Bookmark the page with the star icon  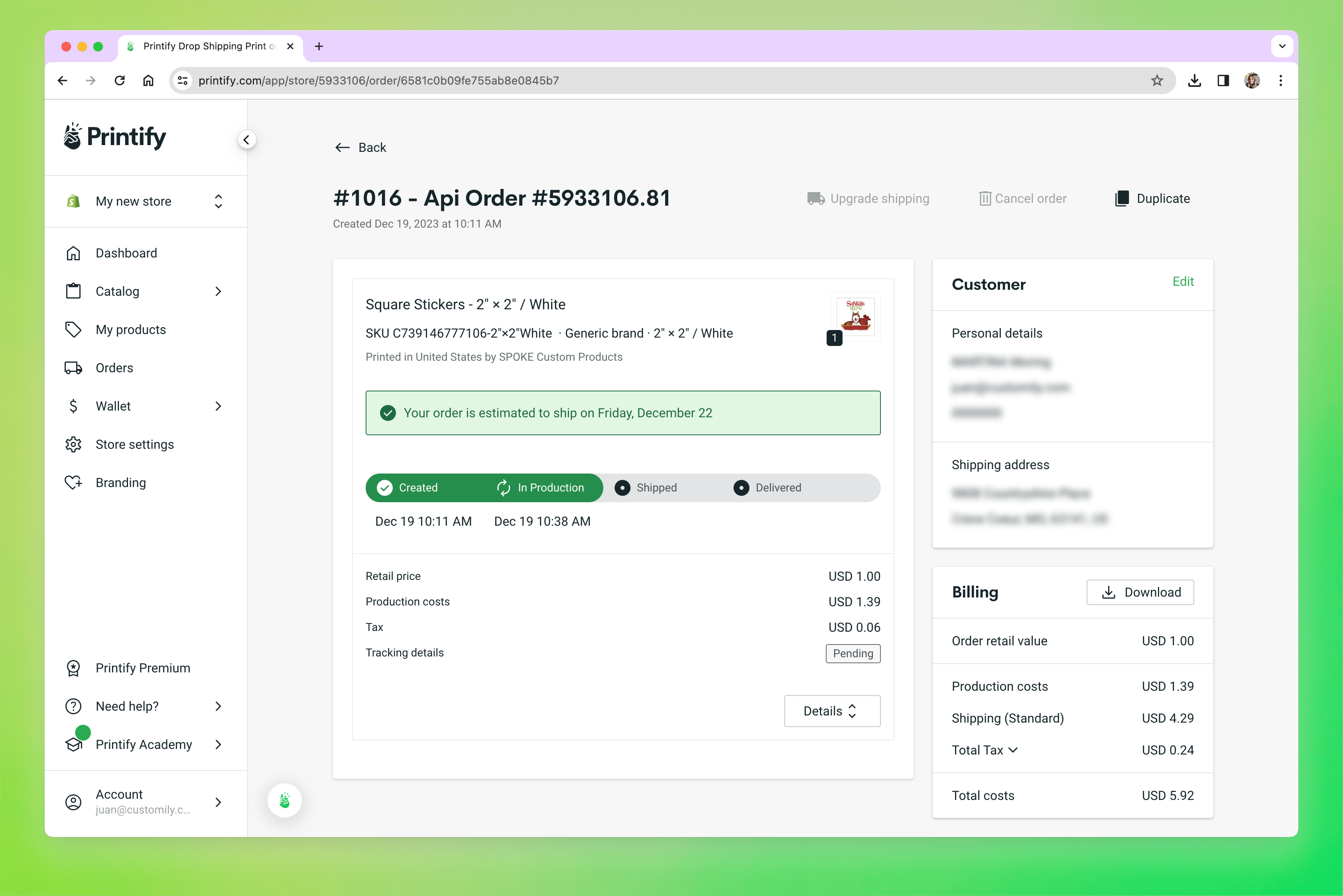coord(1157,81)
